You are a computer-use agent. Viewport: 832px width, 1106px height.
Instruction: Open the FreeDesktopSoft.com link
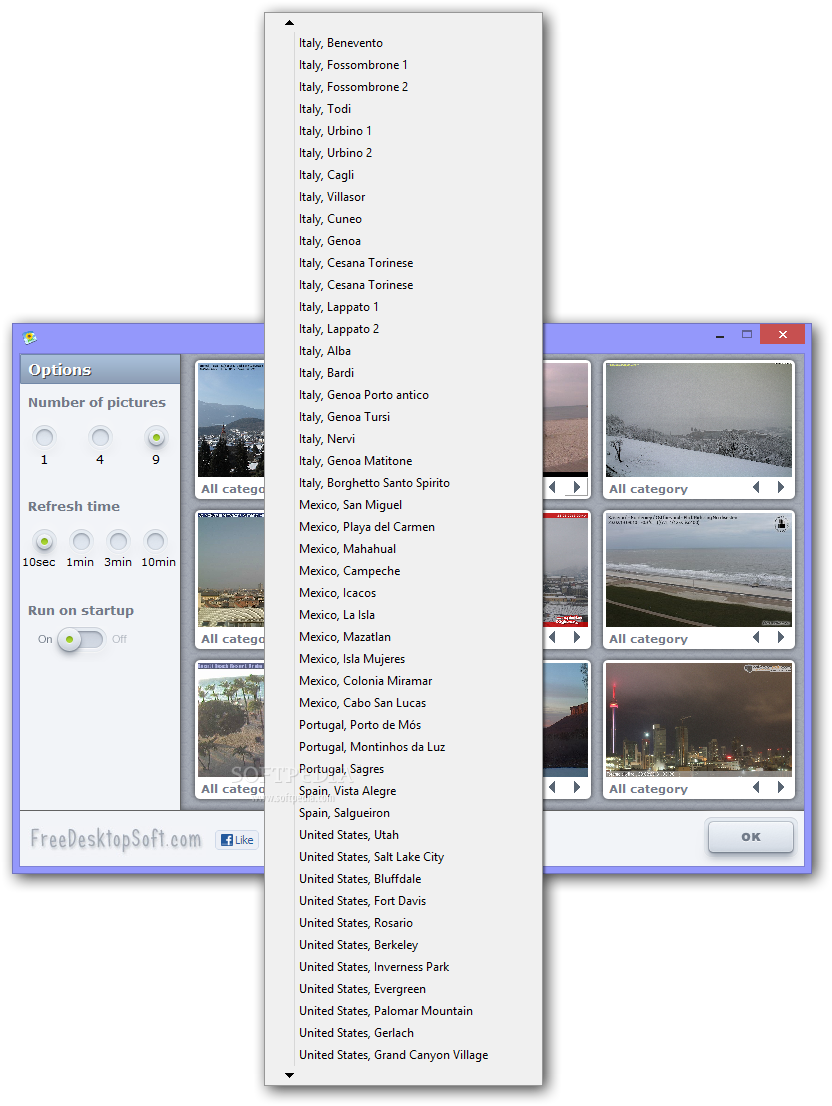[x=116, y=839]
